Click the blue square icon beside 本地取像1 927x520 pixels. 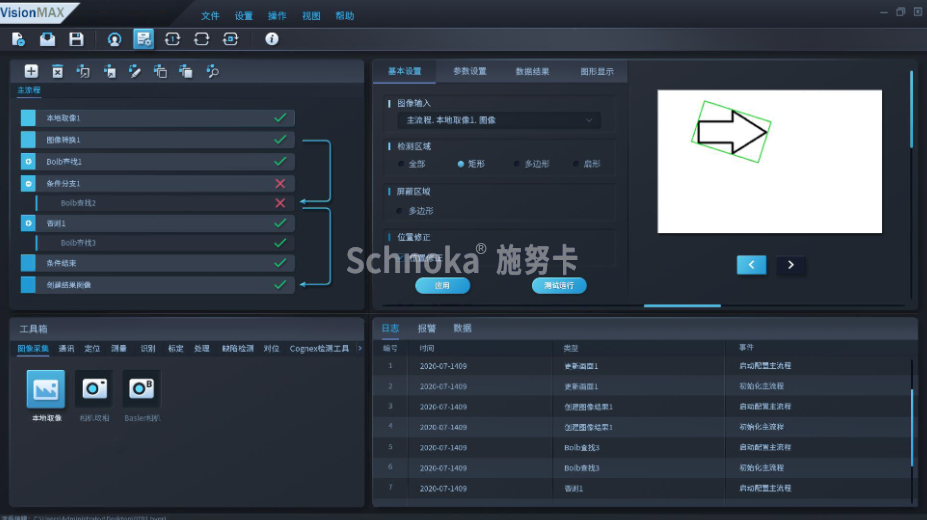(x=28, y=118)
